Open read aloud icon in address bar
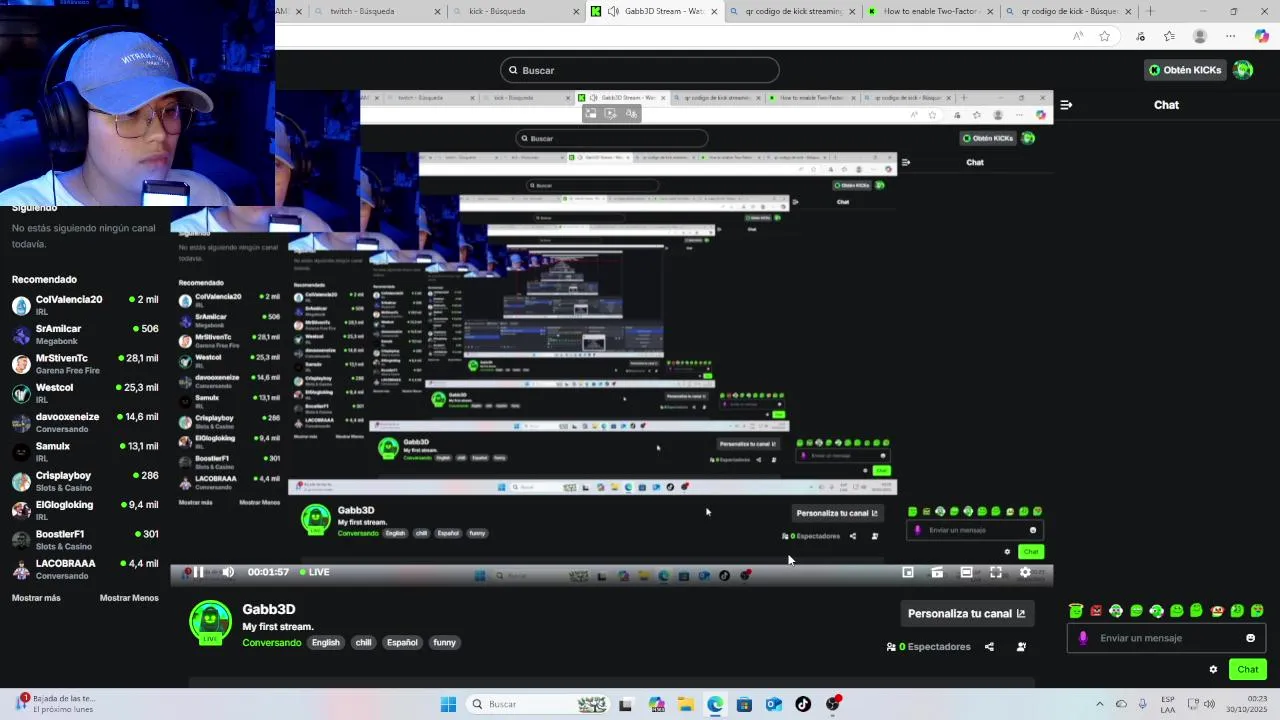Screen dimensions: 1280x720 1078,36
